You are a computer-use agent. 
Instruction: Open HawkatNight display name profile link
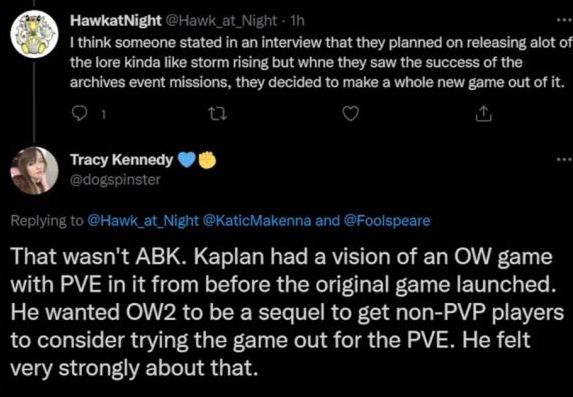(x=116, y=21)
